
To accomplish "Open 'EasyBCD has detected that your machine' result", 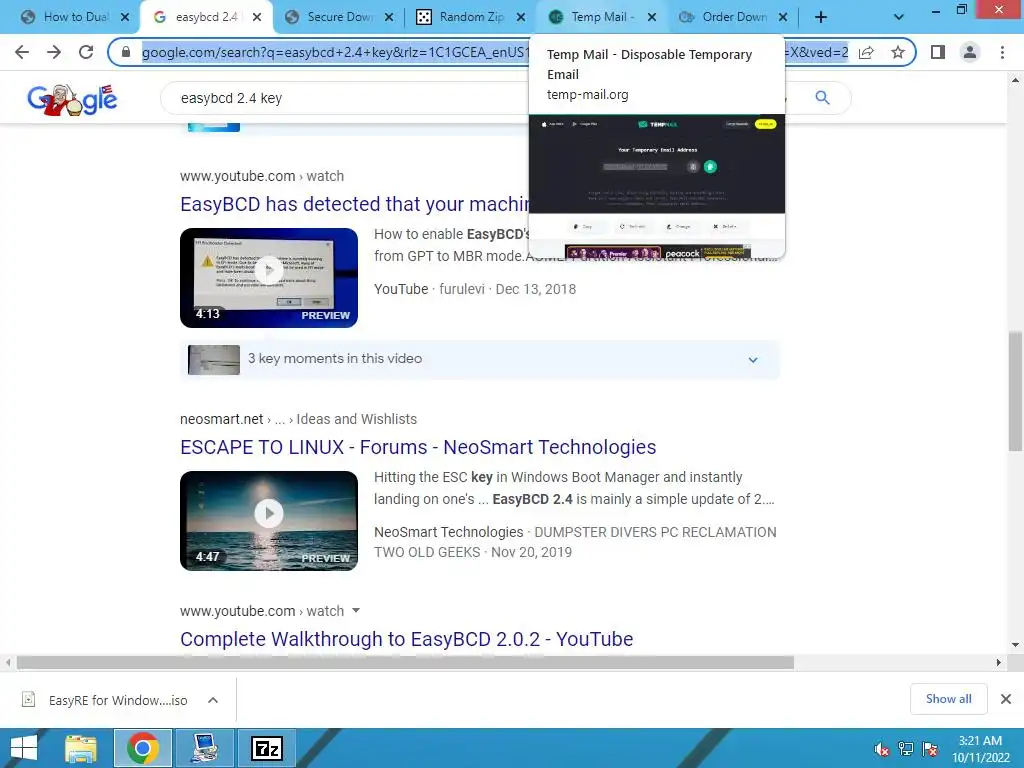I will tap(356, 204).
